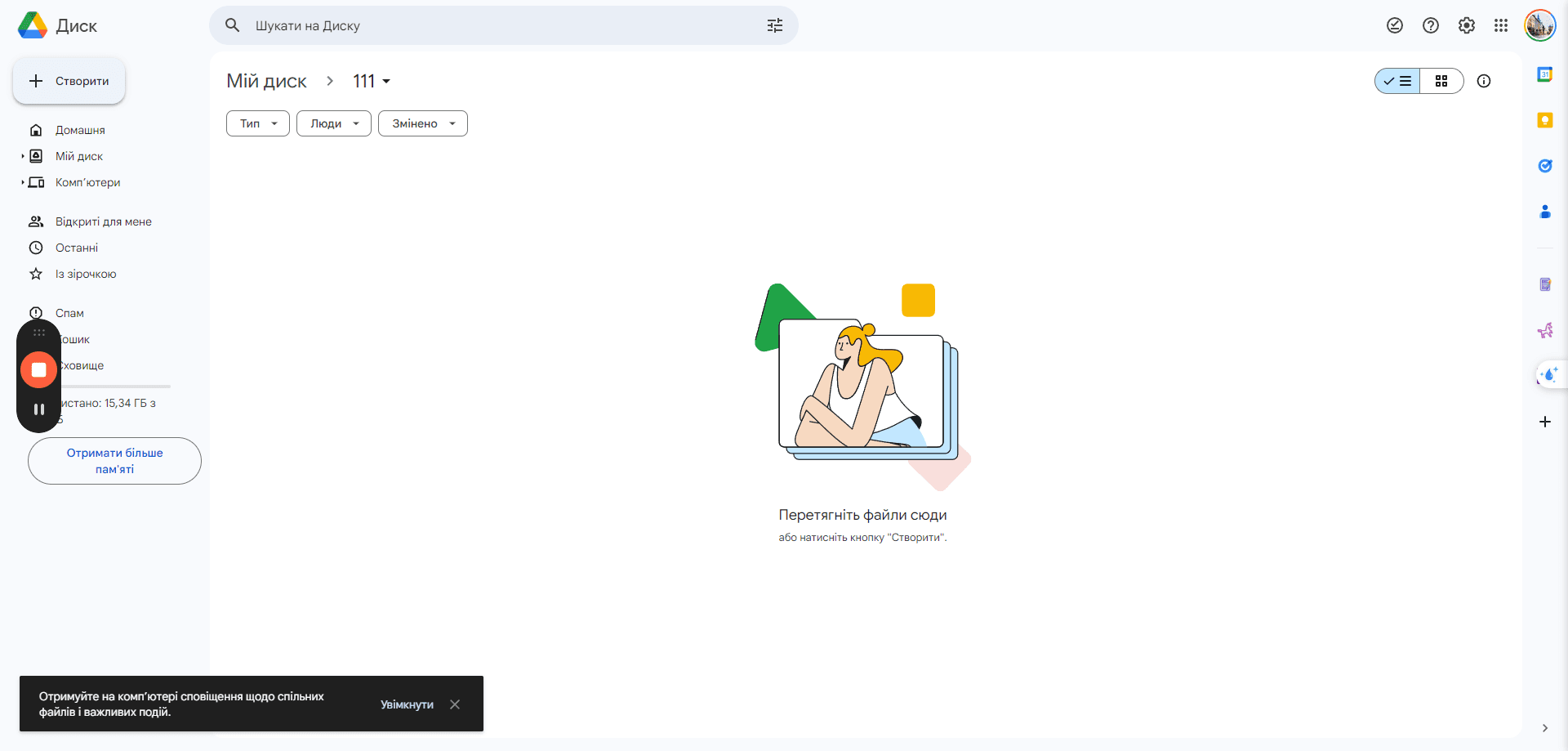
Task: Open the Settings gear icon
Action: click(x=1467, y=25)
